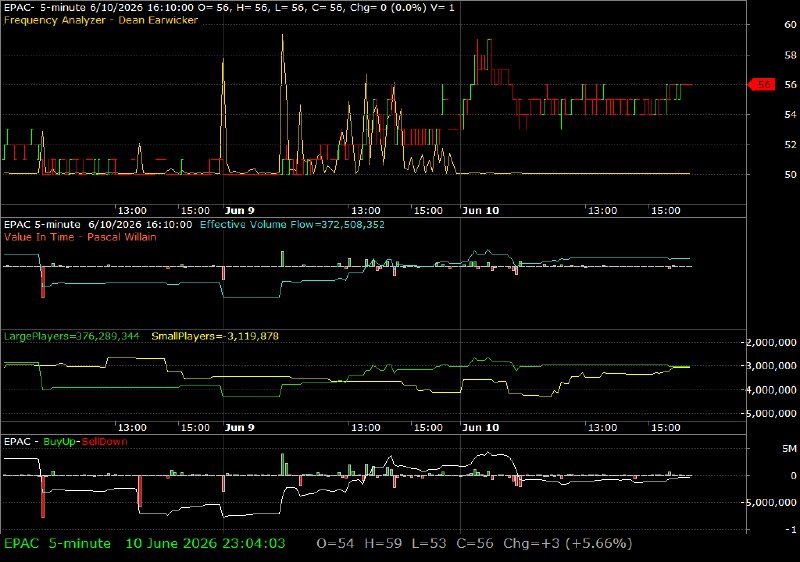Image resolution: width=800 pixels, height=562 pixels.
Task: Click the 3,000,000 label on players axis
Action: coord(771,366)
